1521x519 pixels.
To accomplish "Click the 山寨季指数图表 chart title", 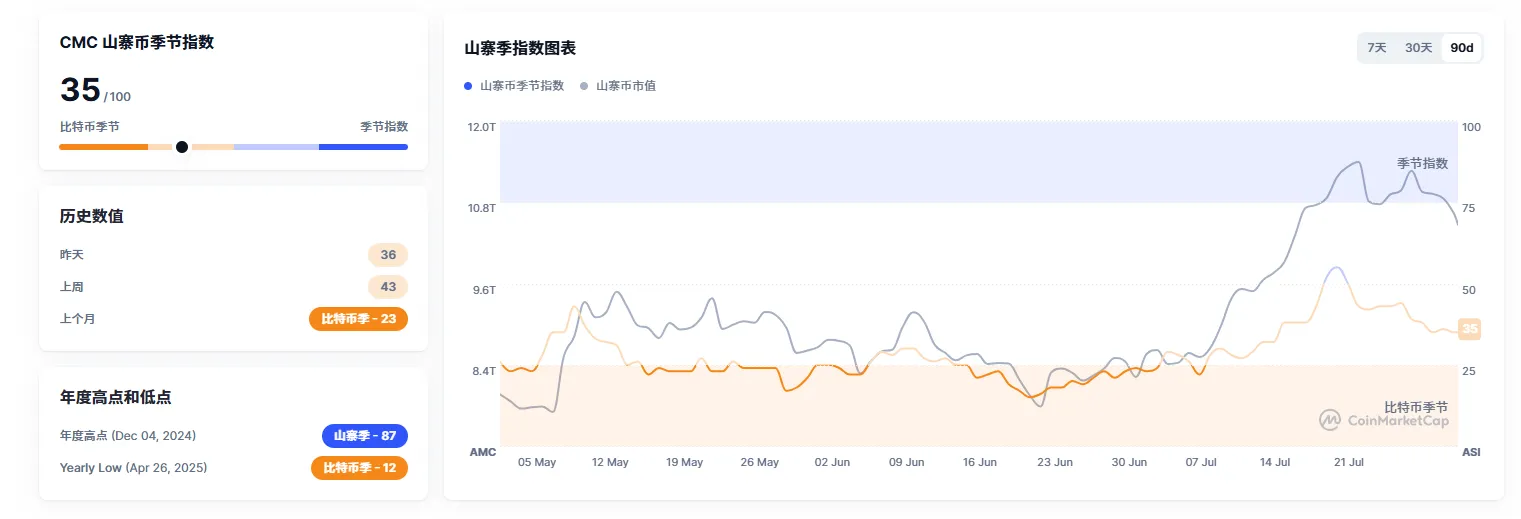I will point(520,48).
